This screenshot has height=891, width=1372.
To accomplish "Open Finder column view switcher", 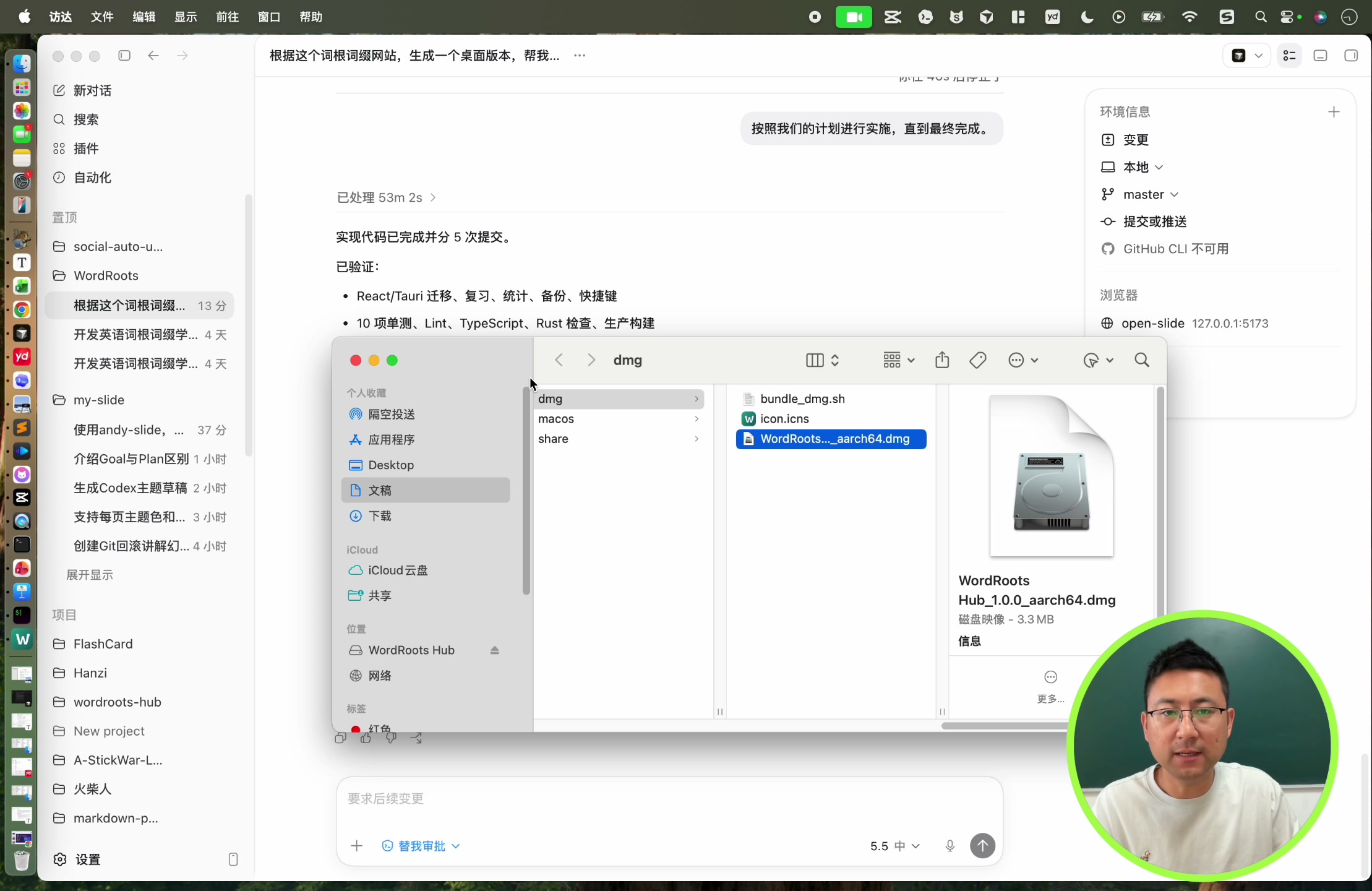I will (x=823, y=360).
